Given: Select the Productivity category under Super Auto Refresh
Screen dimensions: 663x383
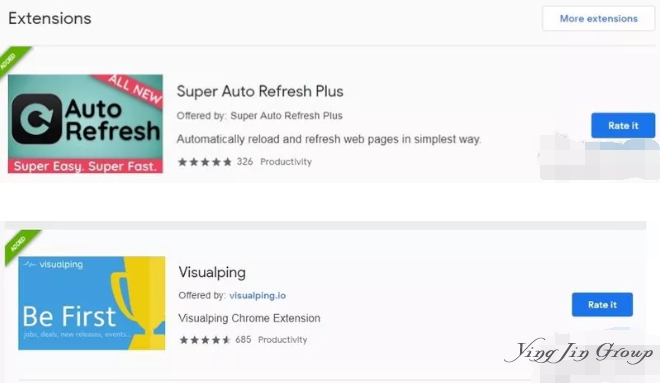Looking at the screenshot, I should point(286,161).
